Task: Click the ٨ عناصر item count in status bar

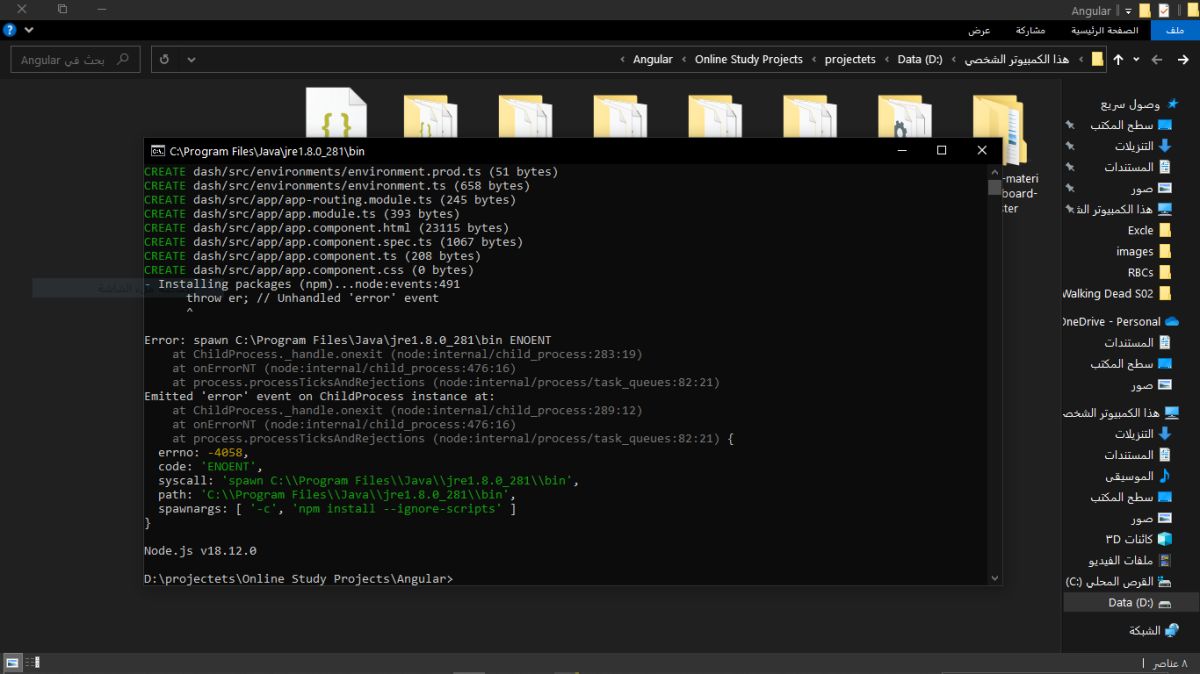Action: click(x=1171, y=663)
